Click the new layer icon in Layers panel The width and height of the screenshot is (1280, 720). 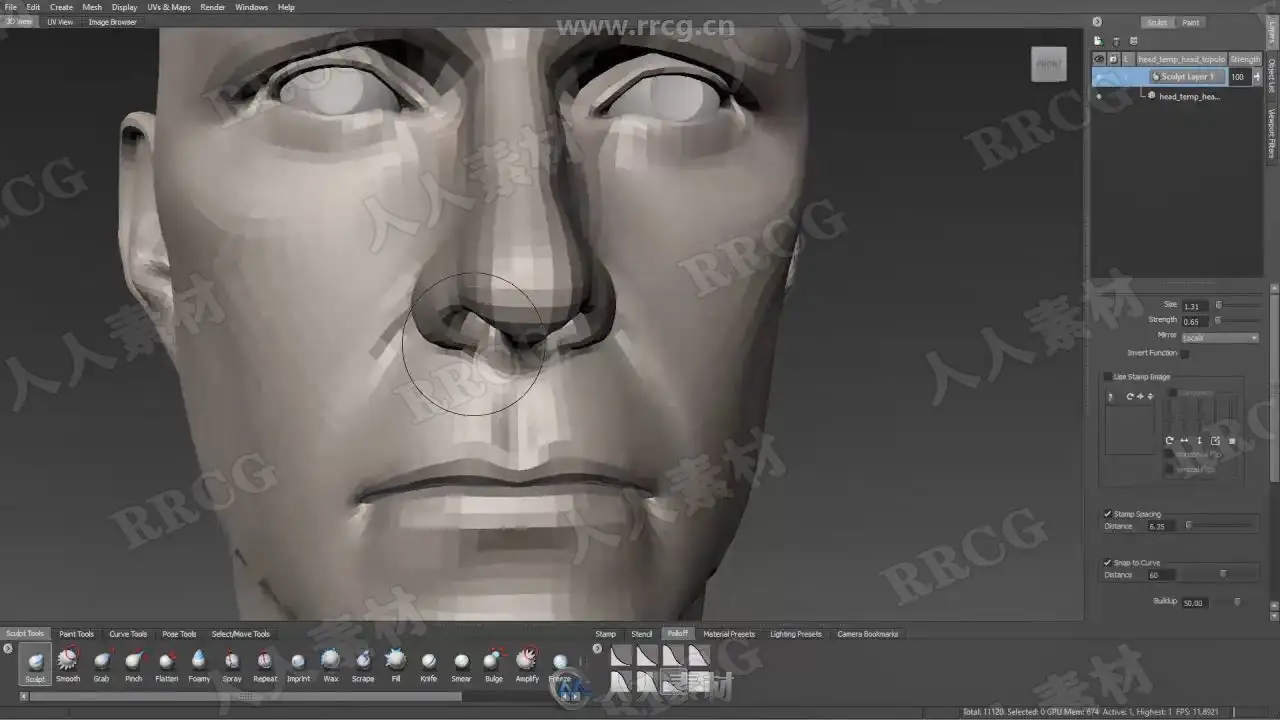(x=1097, y=41)
